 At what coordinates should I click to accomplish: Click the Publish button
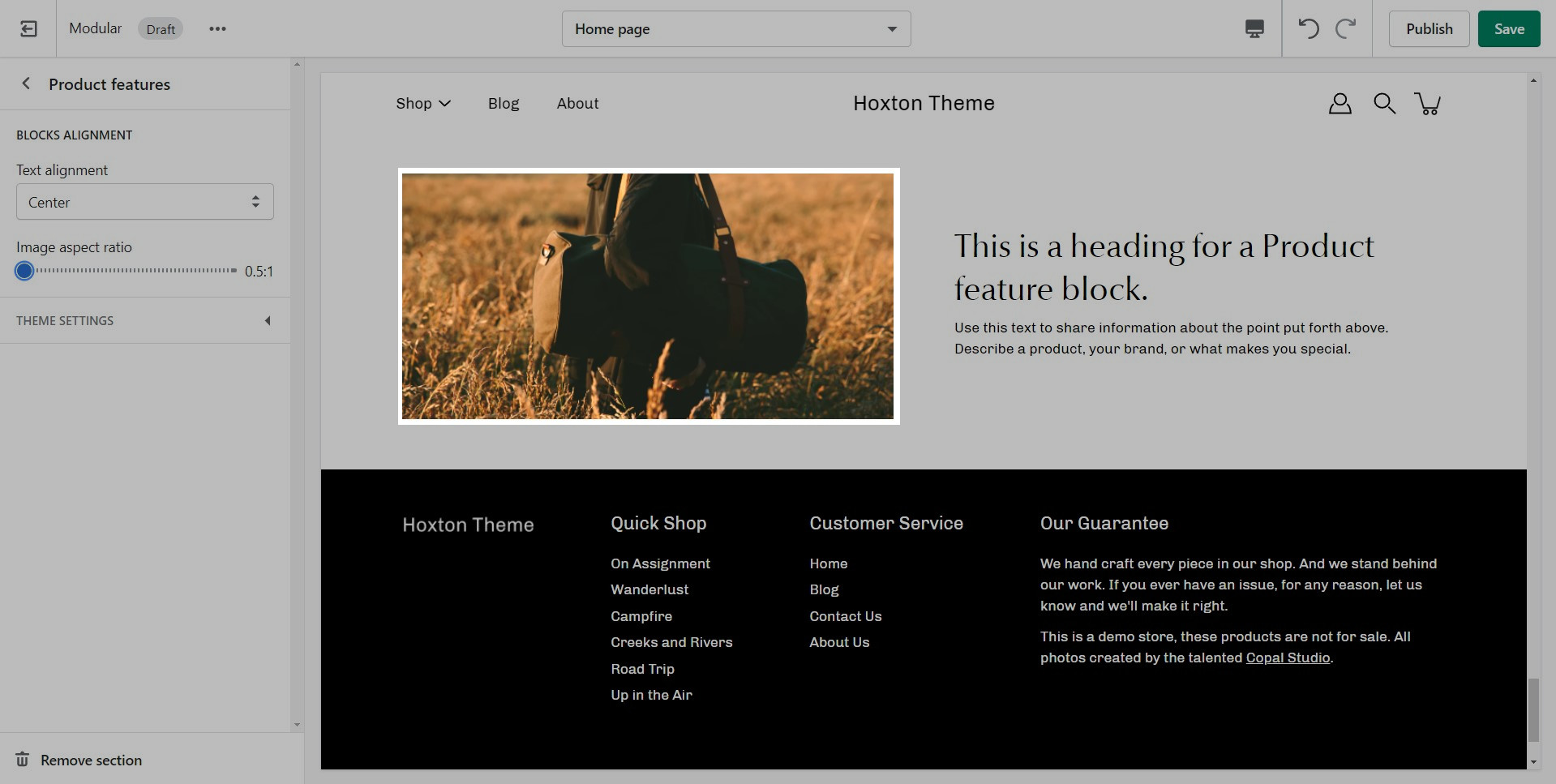pyautogui.click(x=1429, y=29)
